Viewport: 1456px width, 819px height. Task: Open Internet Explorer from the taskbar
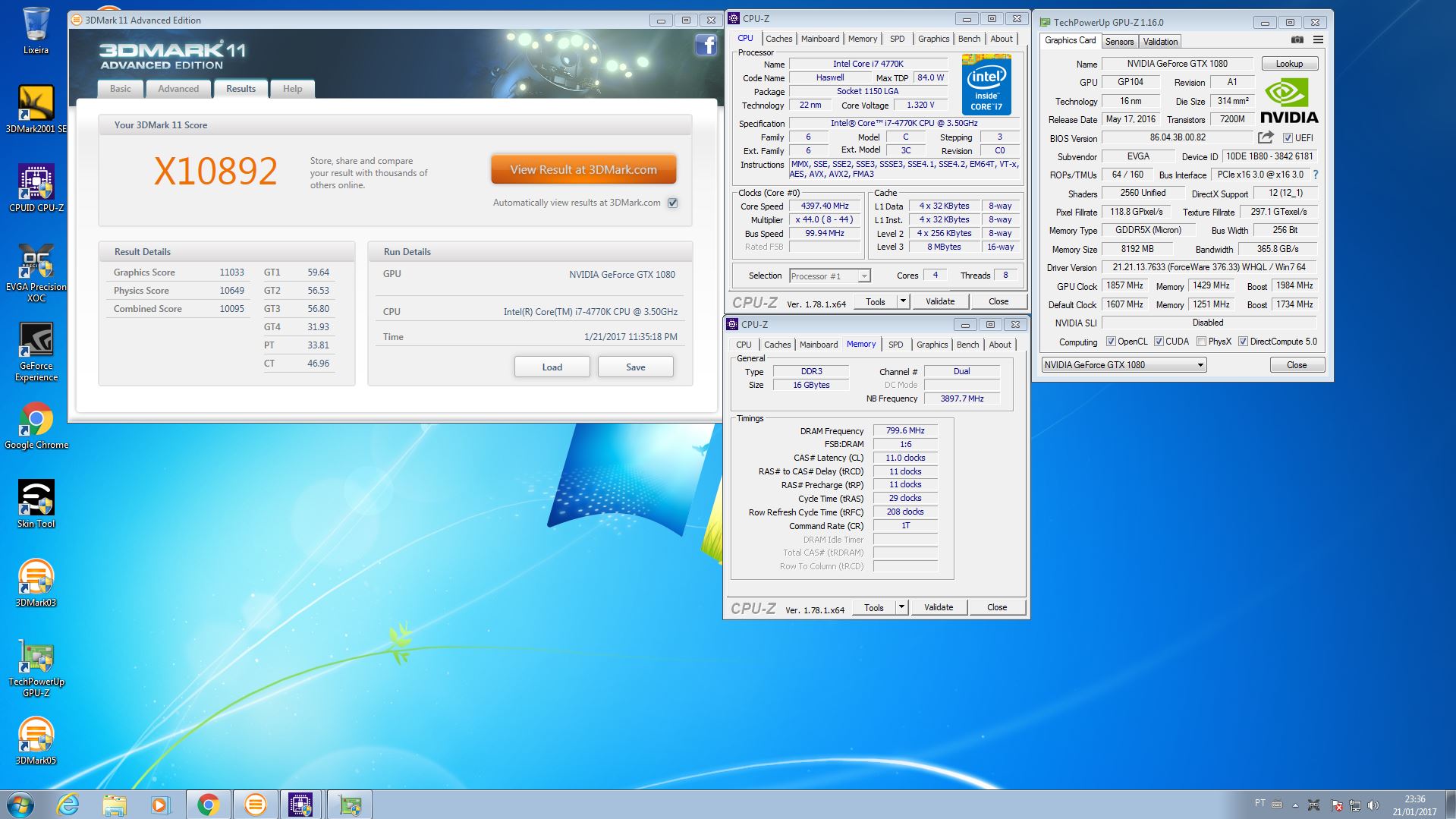tap(68, 805)
